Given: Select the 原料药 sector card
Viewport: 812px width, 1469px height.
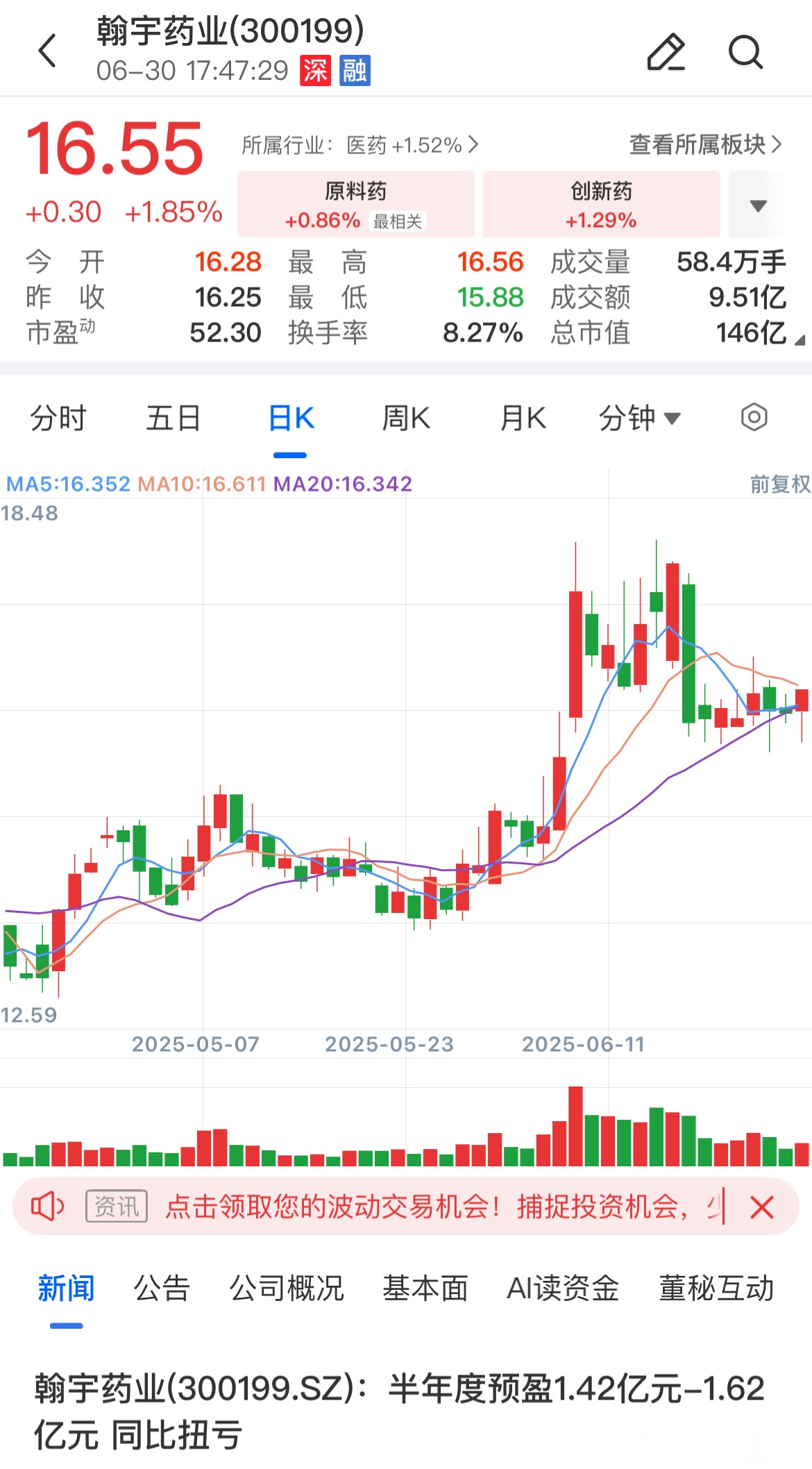Looking at the screenshot, I should pos(356,205).
